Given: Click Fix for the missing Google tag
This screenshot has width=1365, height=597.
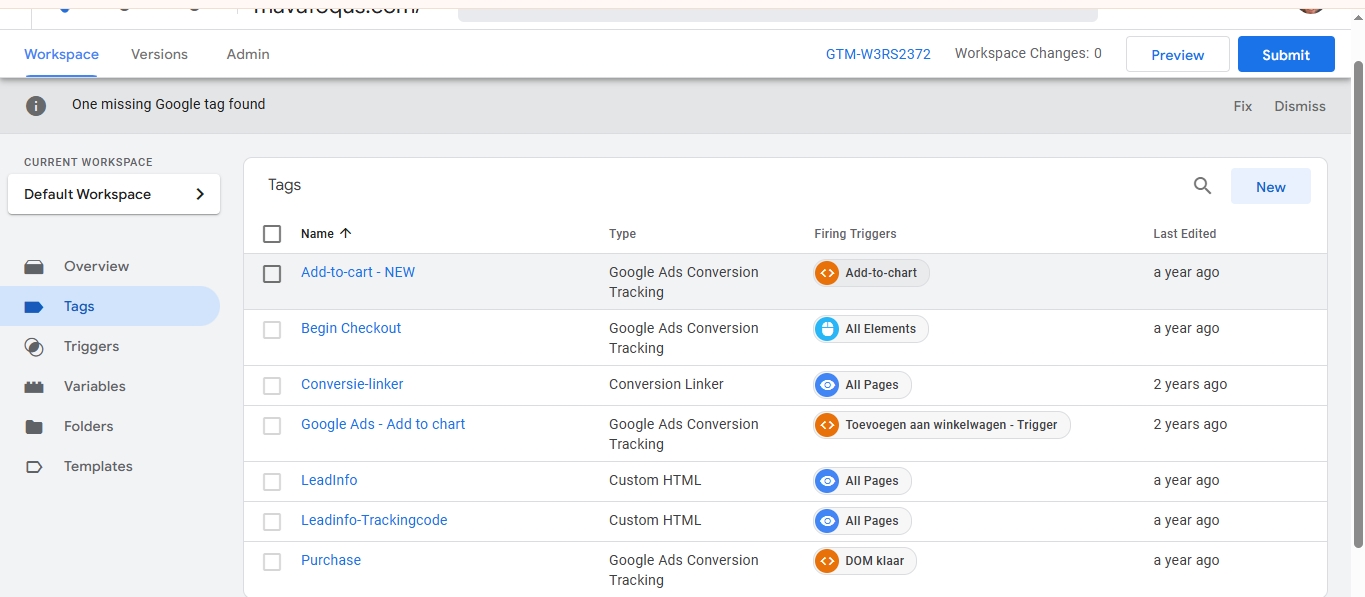Looking at the screenshot, I should pos(1243,106).
